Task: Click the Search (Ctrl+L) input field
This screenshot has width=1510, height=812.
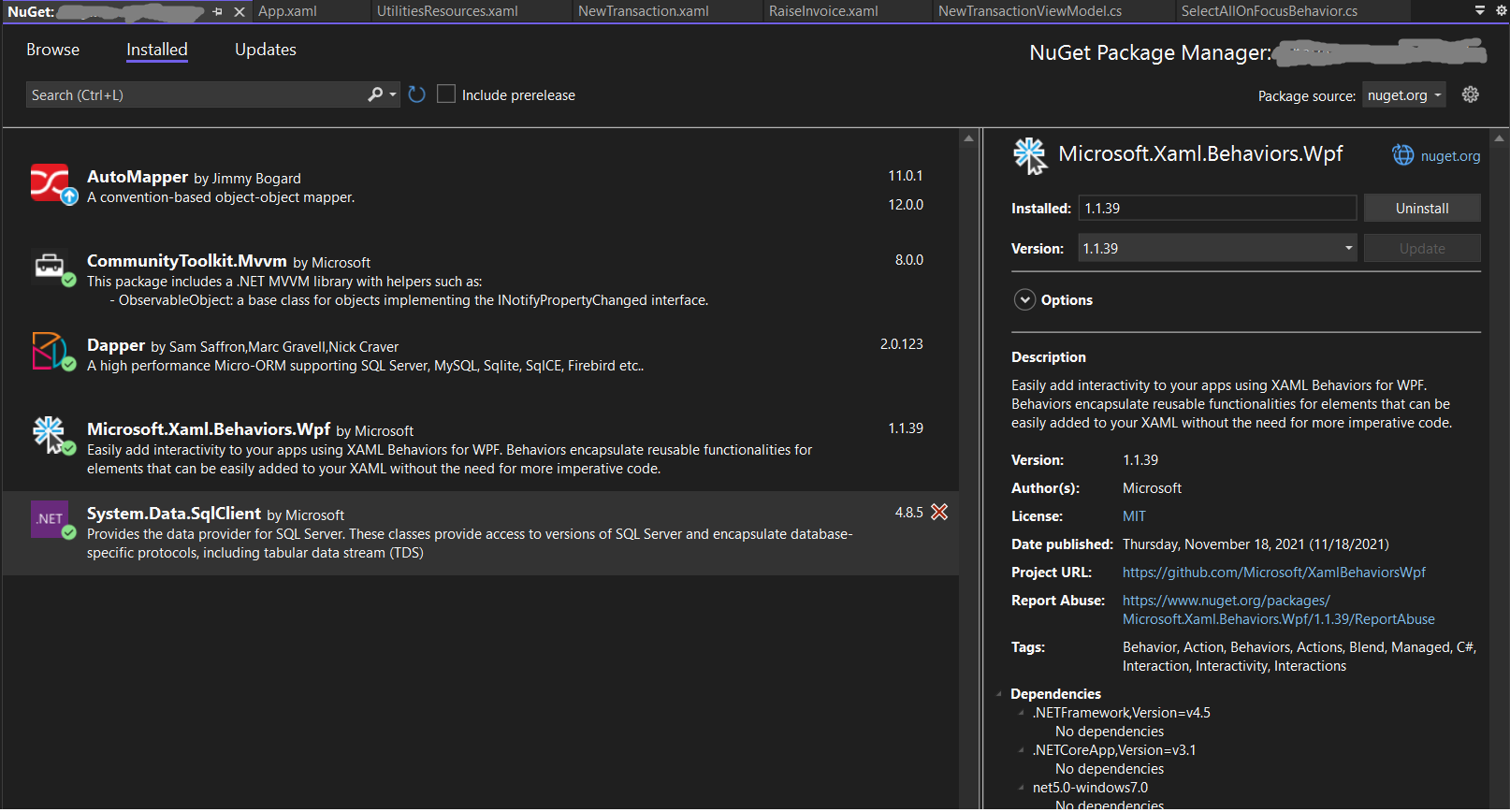Action: (196, 94)
